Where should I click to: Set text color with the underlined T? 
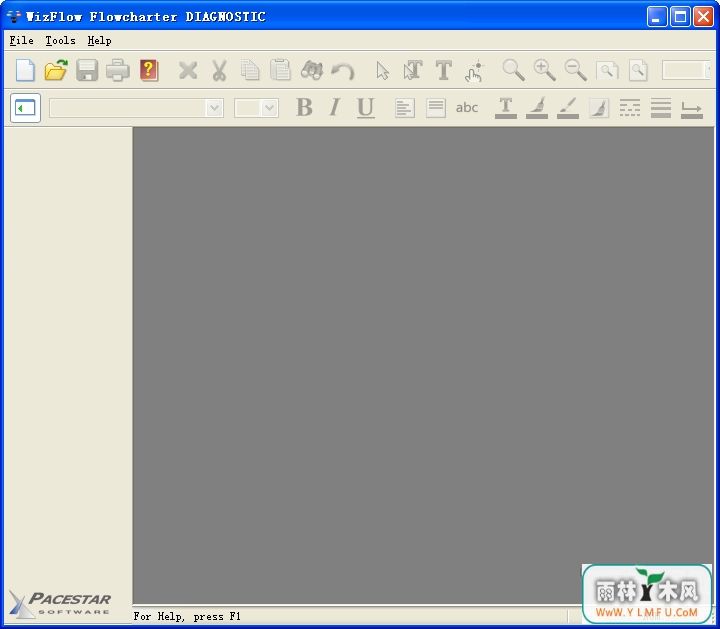coord(506,108)
